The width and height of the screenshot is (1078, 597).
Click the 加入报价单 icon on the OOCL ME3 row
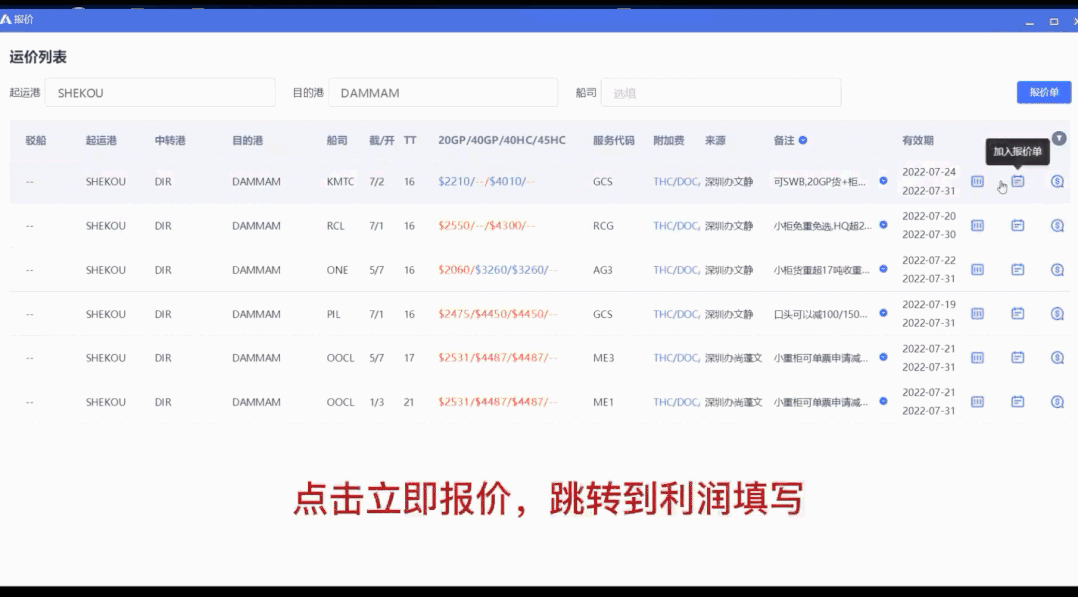[x=1017, y=357]
